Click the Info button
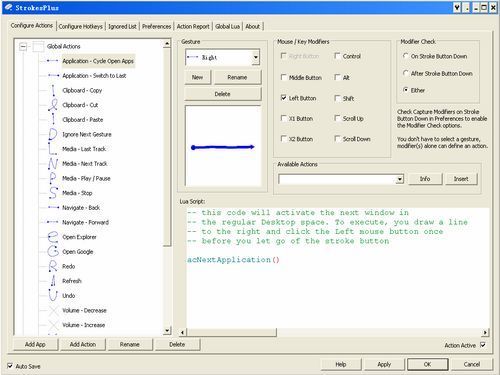This screenshot has height=375, width=500. (425, 179)
